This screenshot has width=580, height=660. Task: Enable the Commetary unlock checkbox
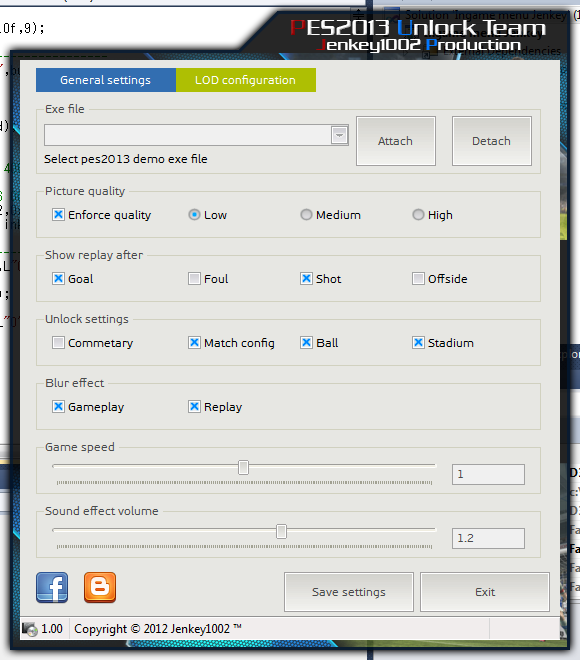(59, 343)
